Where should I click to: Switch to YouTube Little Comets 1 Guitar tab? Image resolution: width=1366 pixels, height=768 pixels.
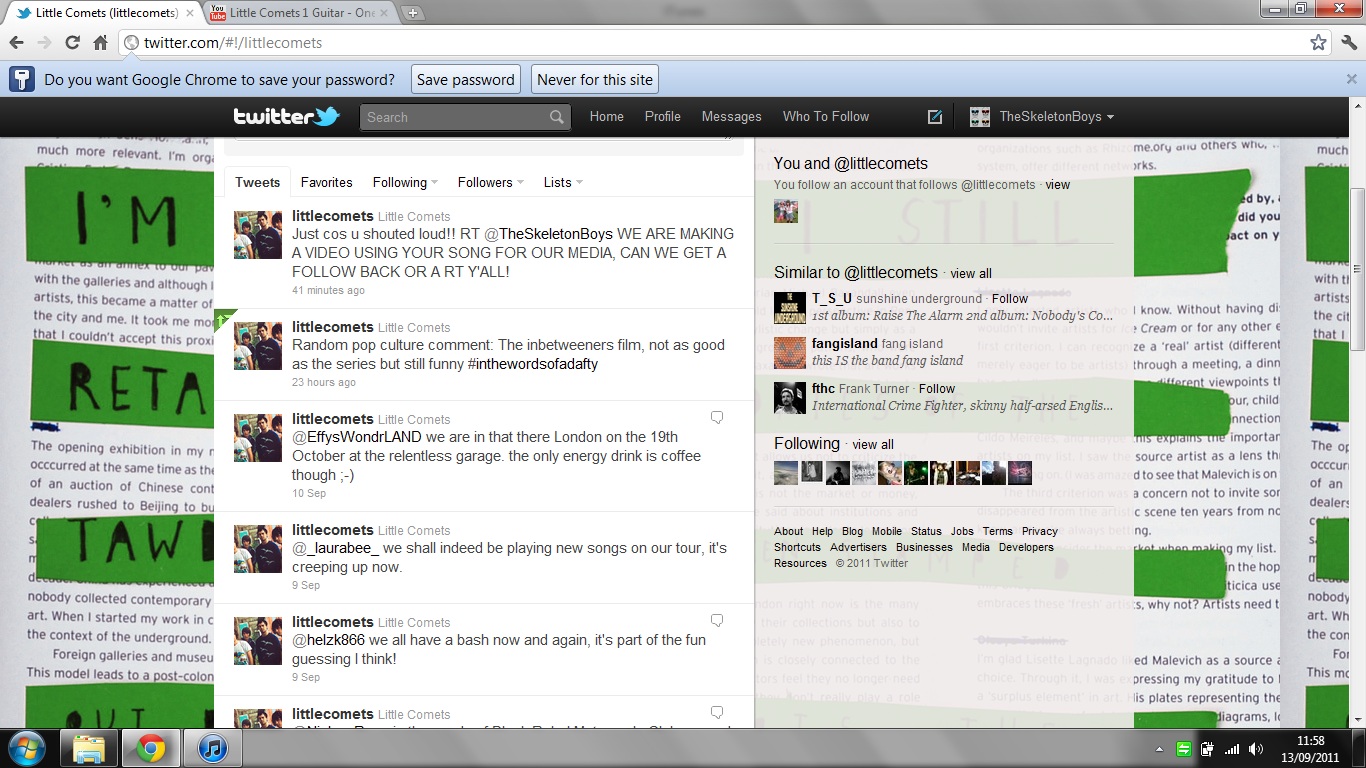click(x=301, y=13)
